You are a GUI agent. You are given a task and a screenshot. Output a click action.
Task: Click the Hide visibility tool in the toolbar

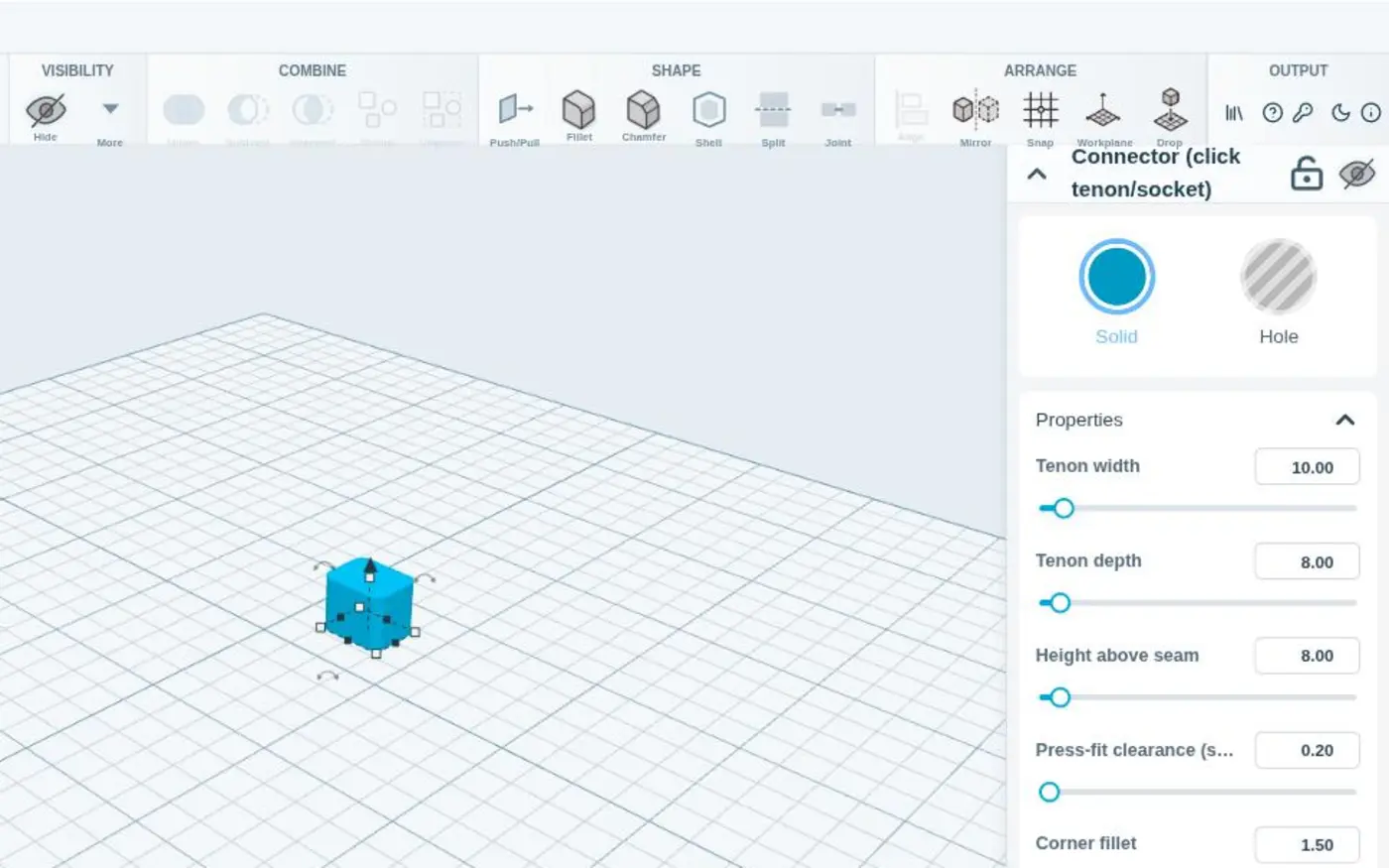46,116
